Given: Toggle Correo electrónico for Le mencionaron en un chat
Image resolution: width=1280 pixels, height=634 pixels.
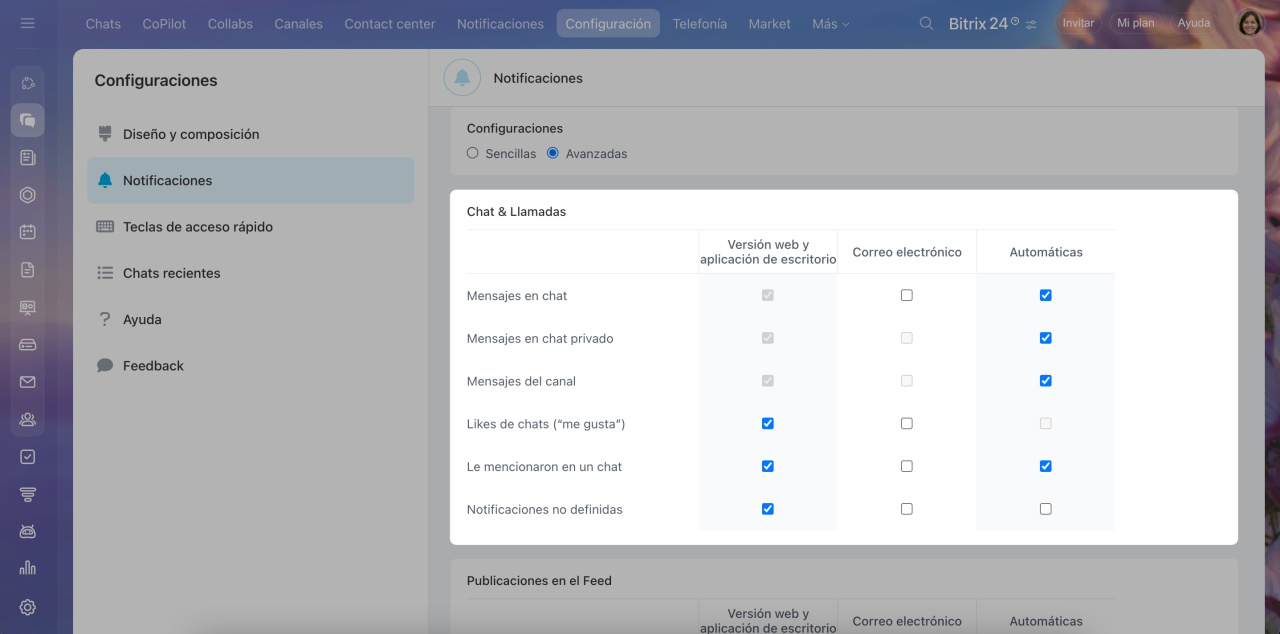Looking at the screenshot, I should tap(906, 466).
